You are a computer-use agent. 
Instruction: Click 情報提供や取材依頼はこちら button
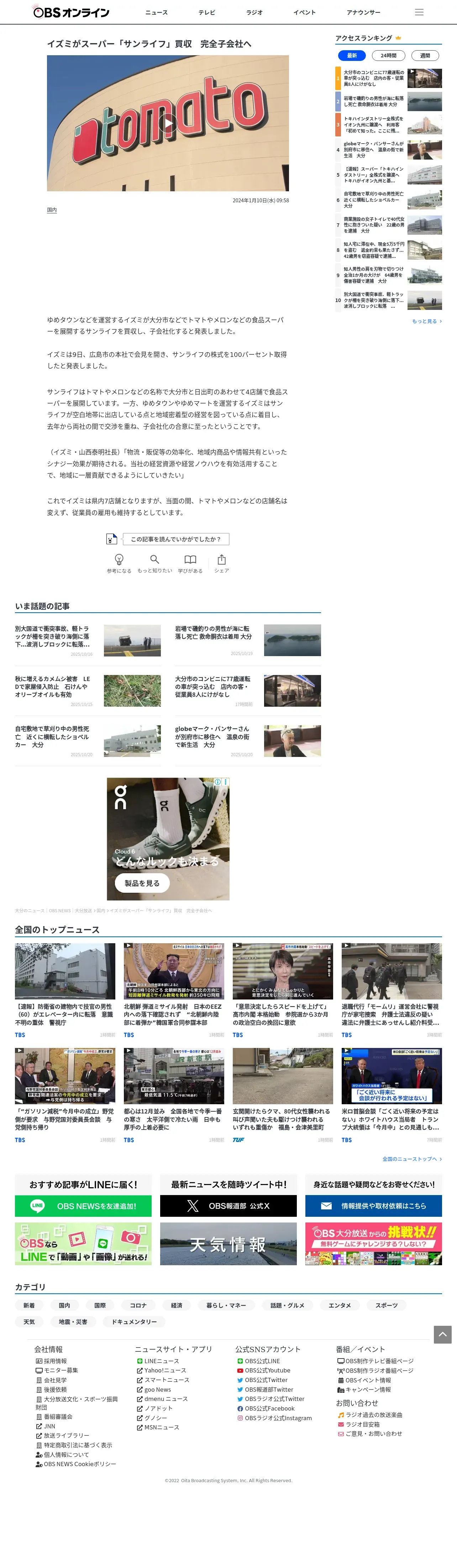pos(374,1206)
